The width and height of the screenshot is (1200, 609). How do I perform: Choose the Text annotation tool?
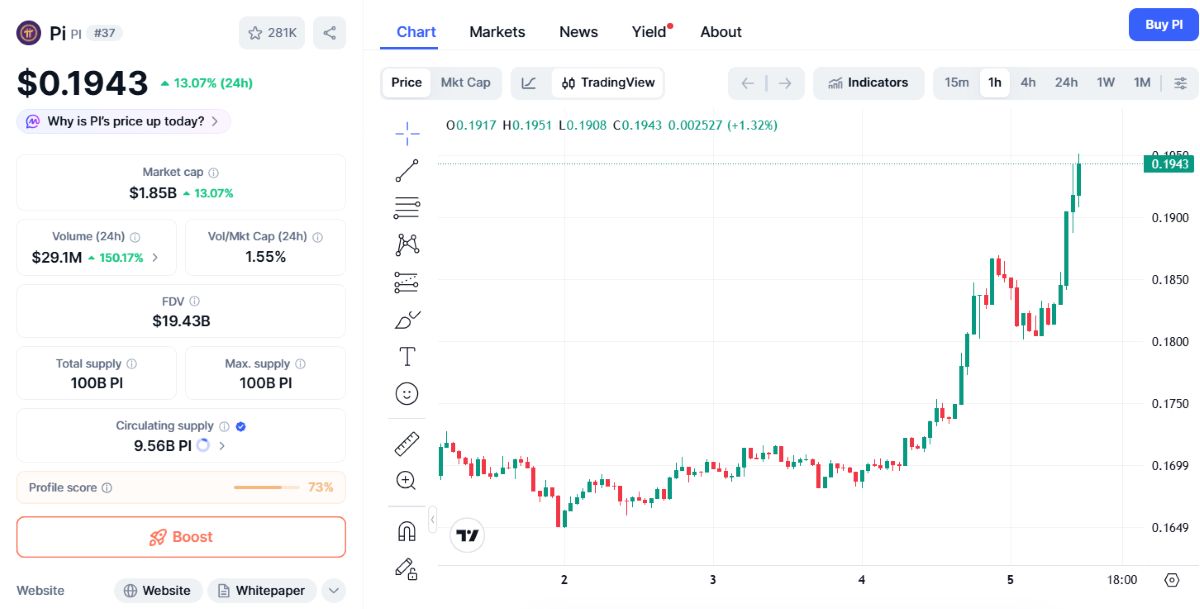407,357
